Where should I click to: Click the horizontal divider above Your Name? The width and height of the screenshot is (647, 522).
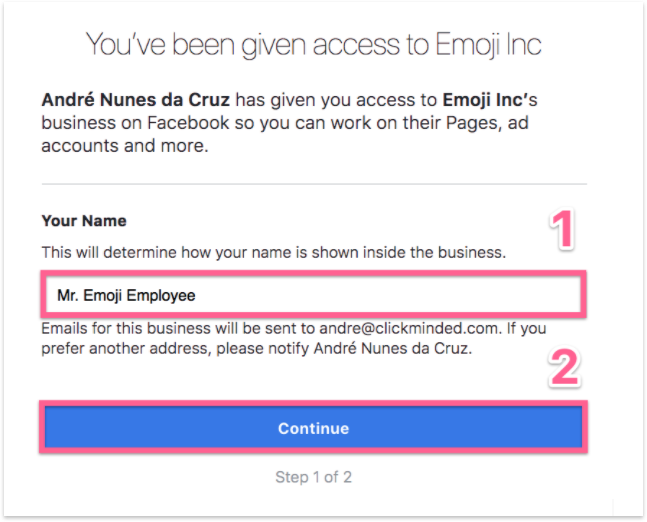click(313, 184)
